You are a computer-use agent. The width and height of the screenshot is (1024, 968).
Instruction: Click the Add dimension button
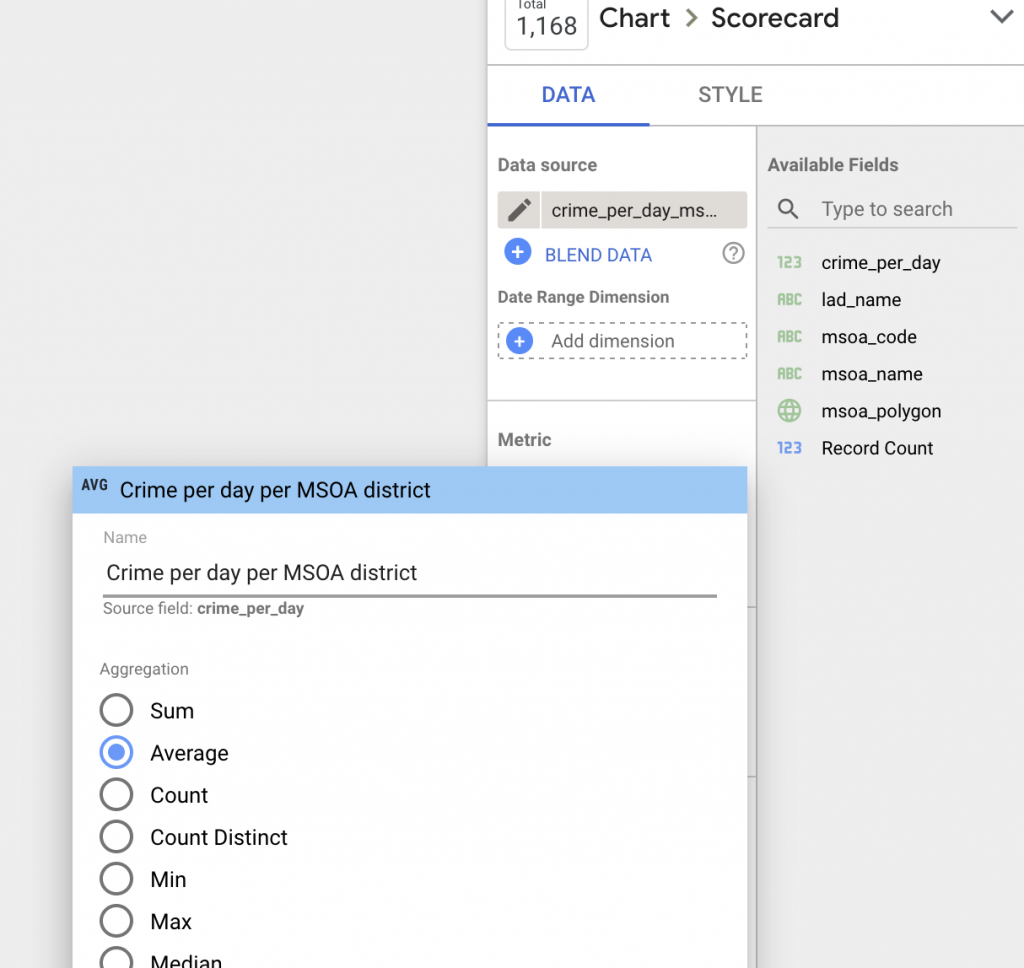622,341
